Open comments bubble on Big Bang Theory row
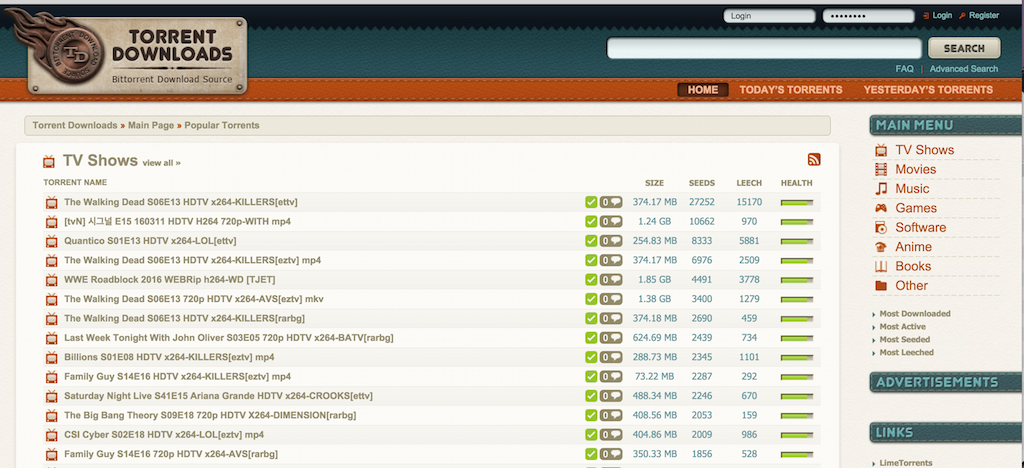 [x=611, y=415]
